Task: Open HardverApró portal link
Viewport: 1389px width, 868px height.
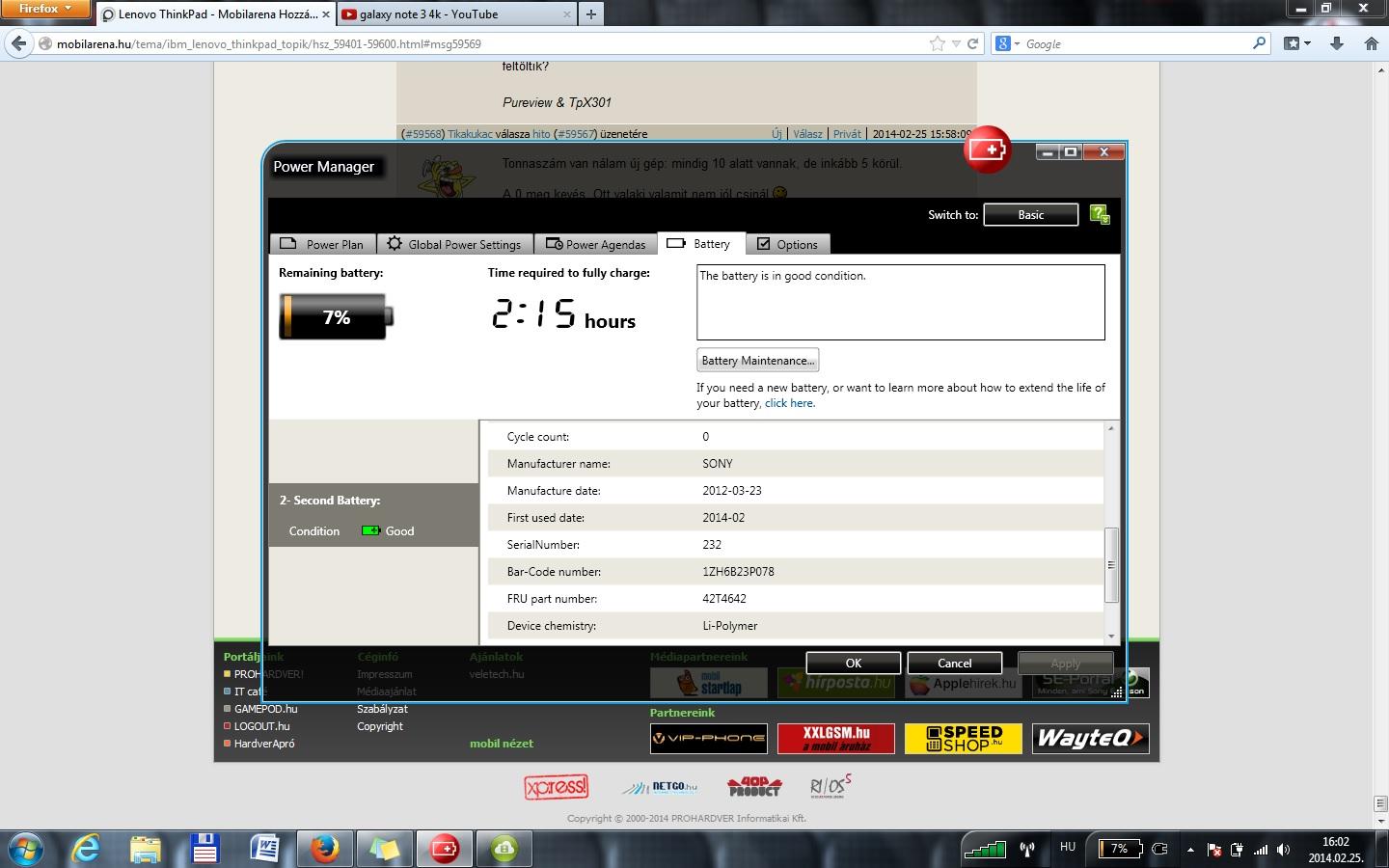Action: point(264,744)
